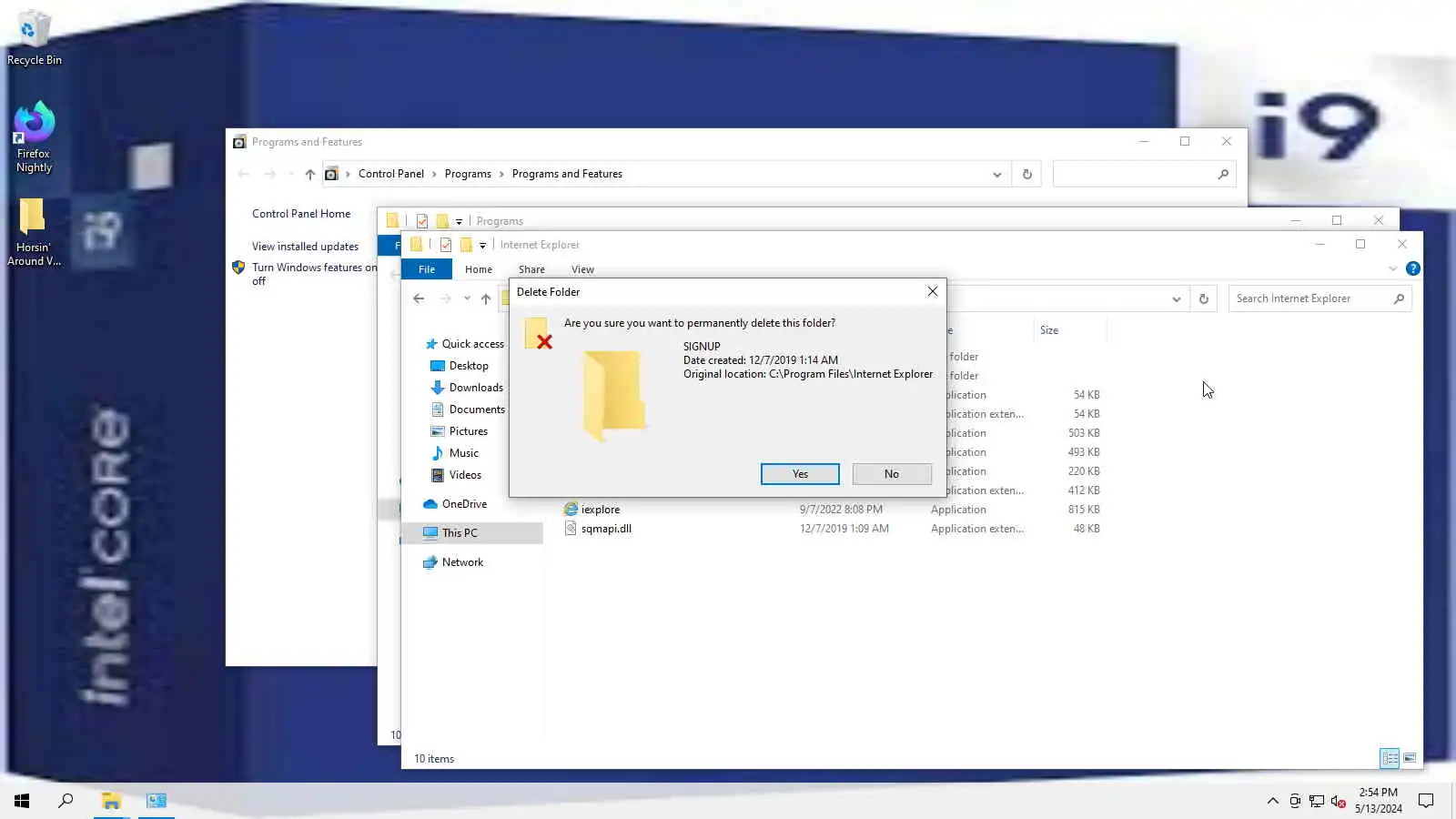Go up one folder level in Explorer

pos(486,298)
